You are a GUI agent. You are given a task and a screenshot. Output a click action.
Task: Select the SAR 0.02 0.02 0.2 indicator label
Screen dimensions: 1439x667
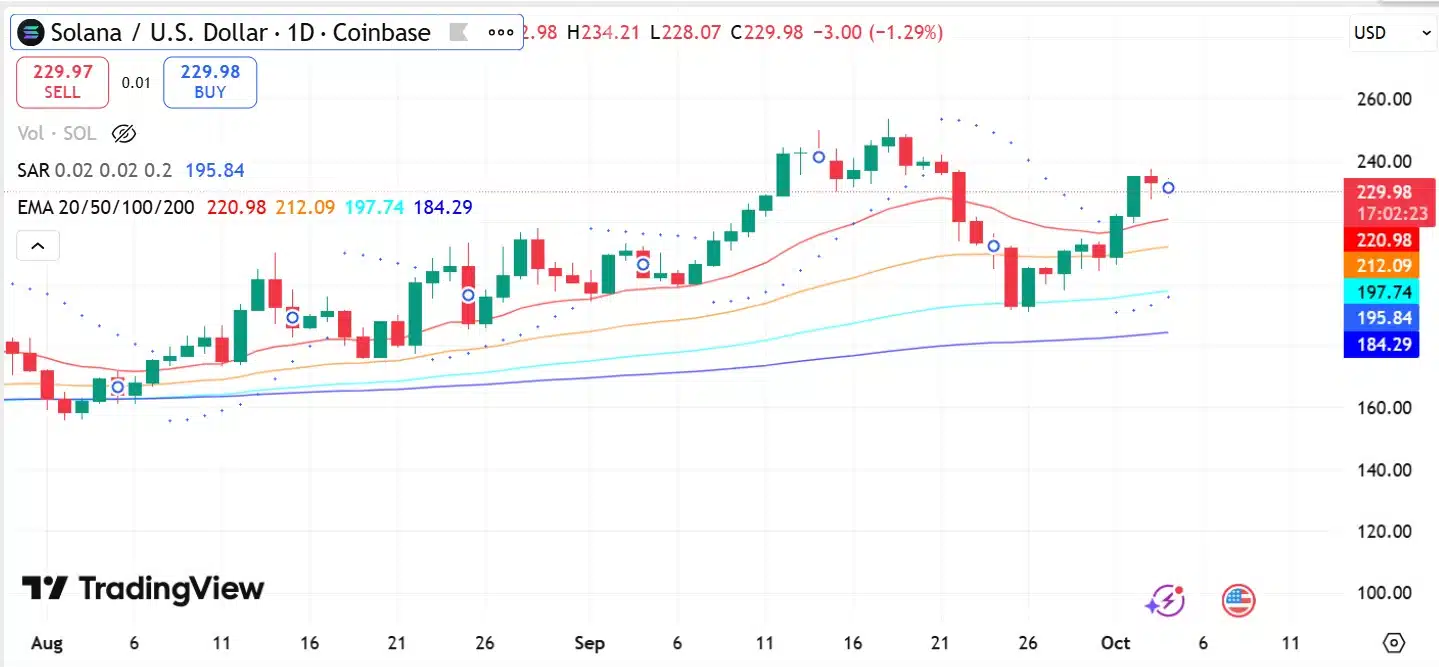[x=95, y=171]
